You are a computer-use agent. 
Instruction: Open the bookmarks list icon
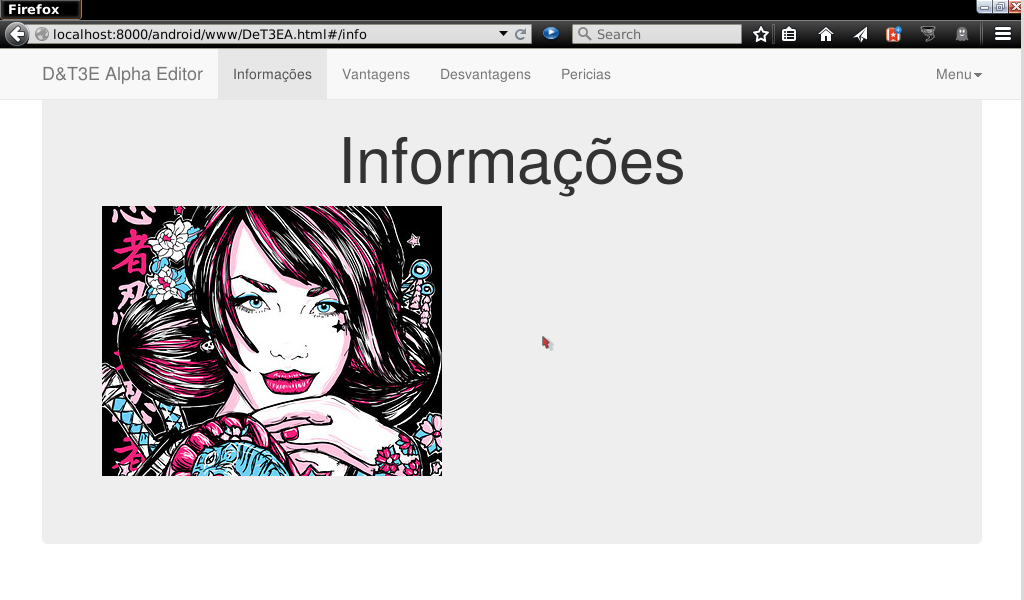789,34
